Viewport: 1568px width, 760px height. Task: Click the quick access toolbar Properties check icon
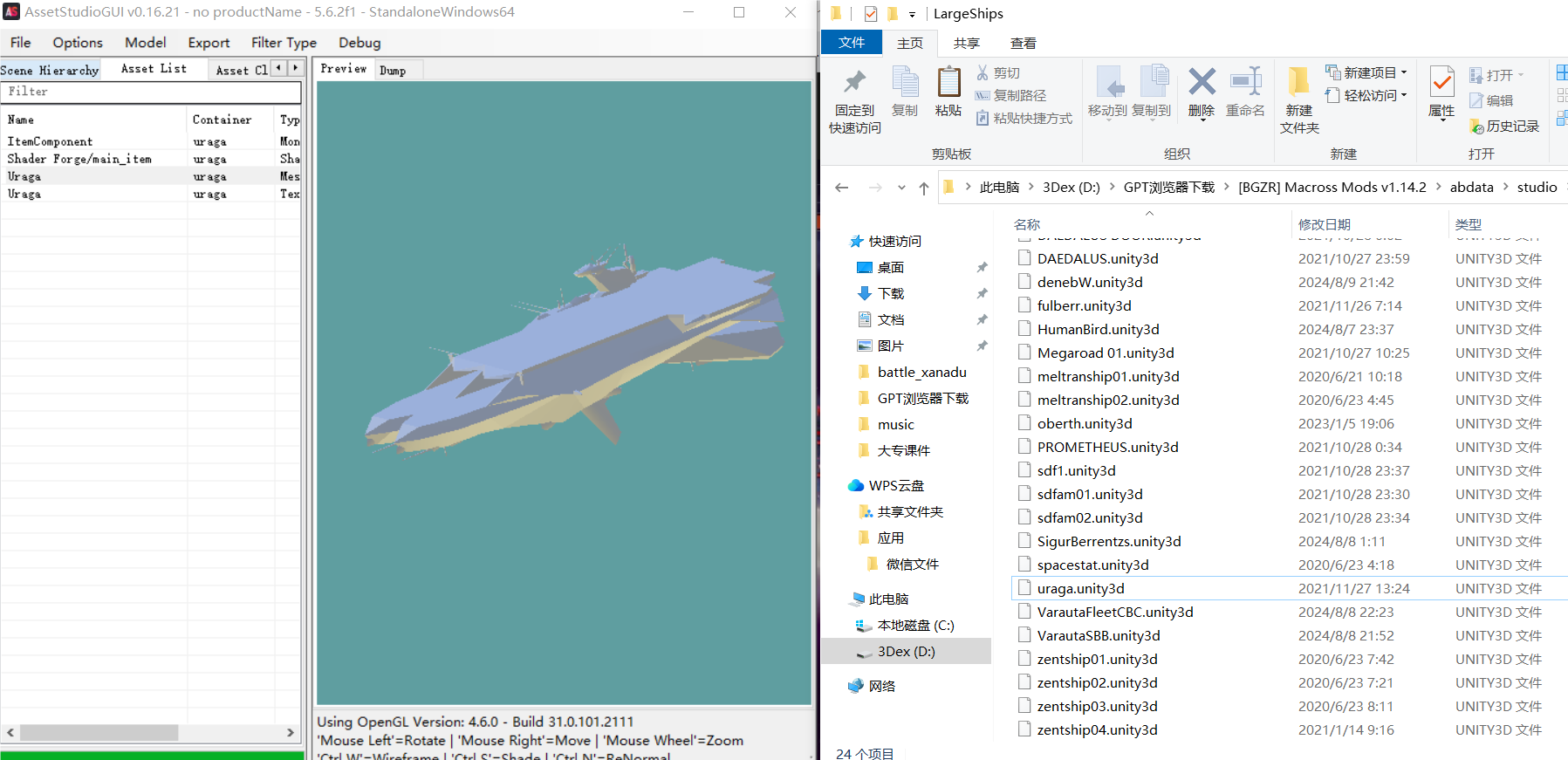(870, 14)
